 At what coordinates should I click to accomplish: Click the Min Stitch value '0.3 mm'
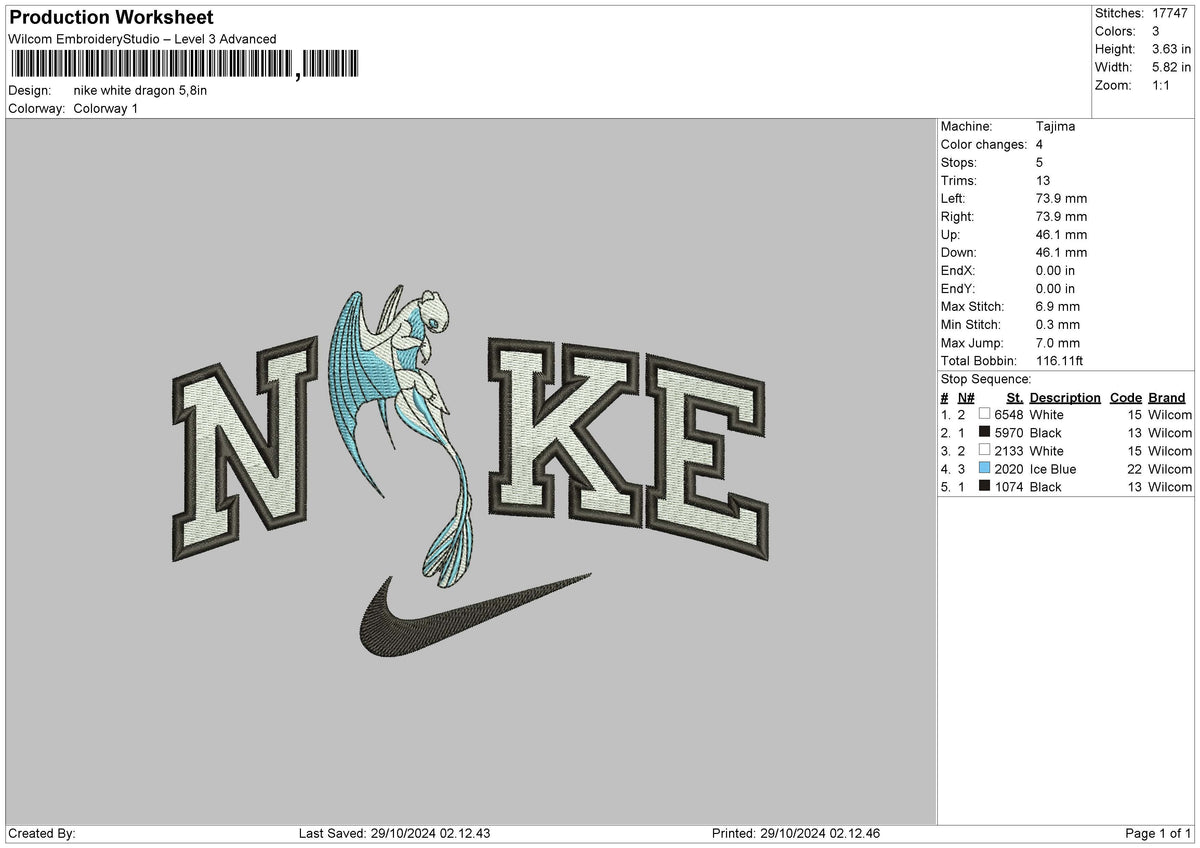1059,324
